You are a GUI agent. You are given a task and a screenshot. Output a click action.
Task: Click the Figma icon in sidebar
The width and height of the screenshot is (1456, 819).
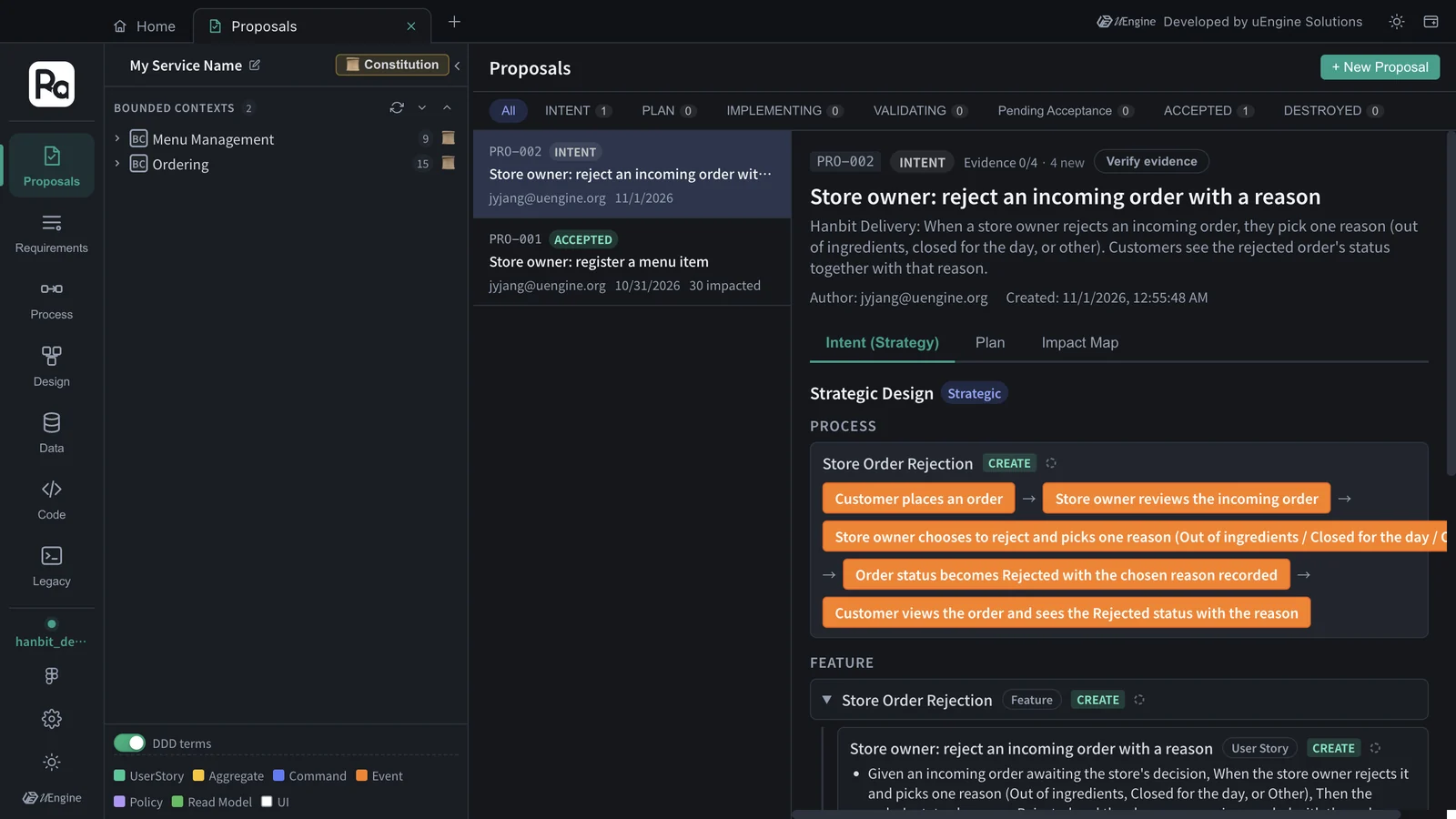[x=52, y=675]
